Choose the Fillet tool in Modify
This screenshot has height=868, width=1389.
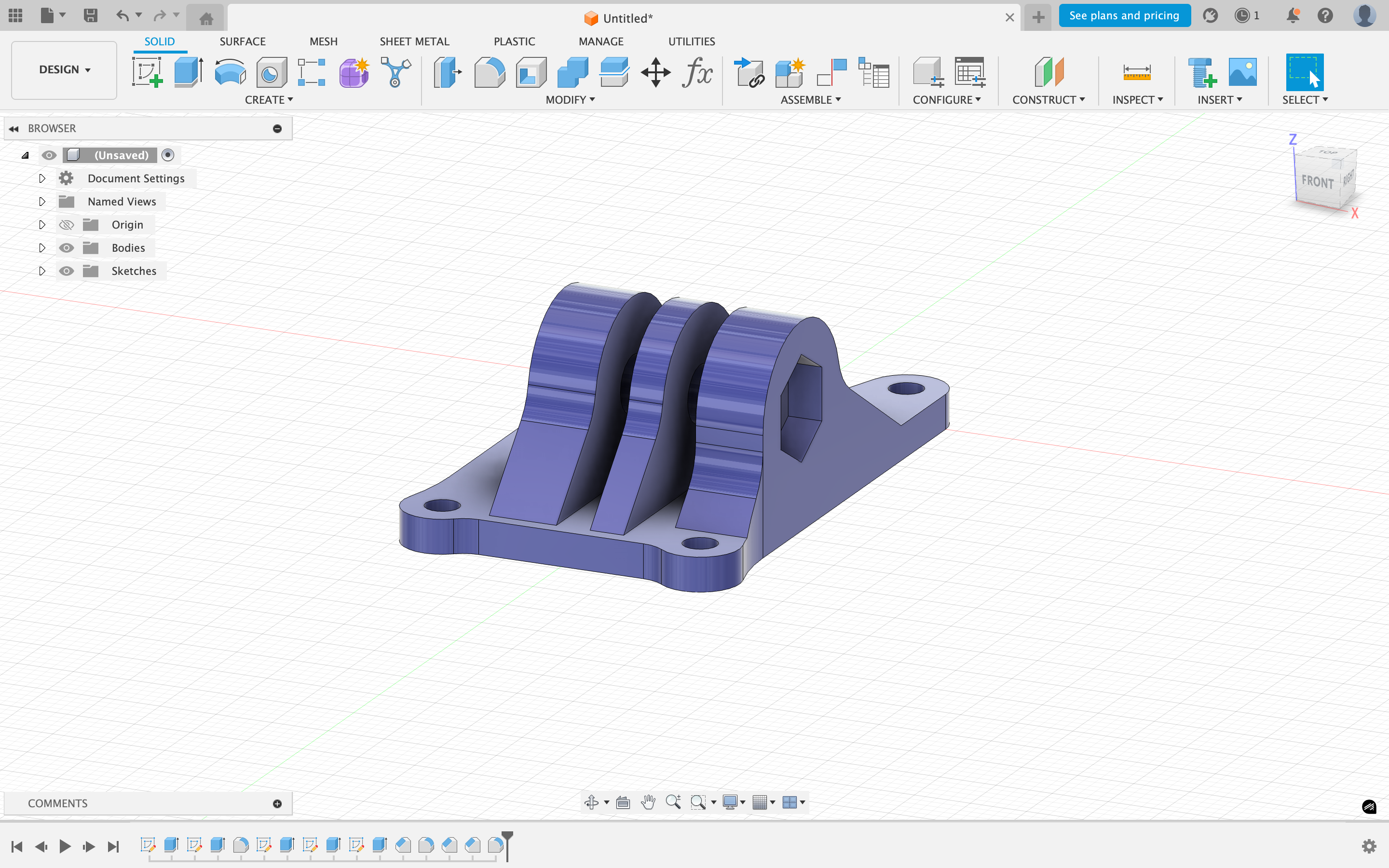click(x=490, y=72)
